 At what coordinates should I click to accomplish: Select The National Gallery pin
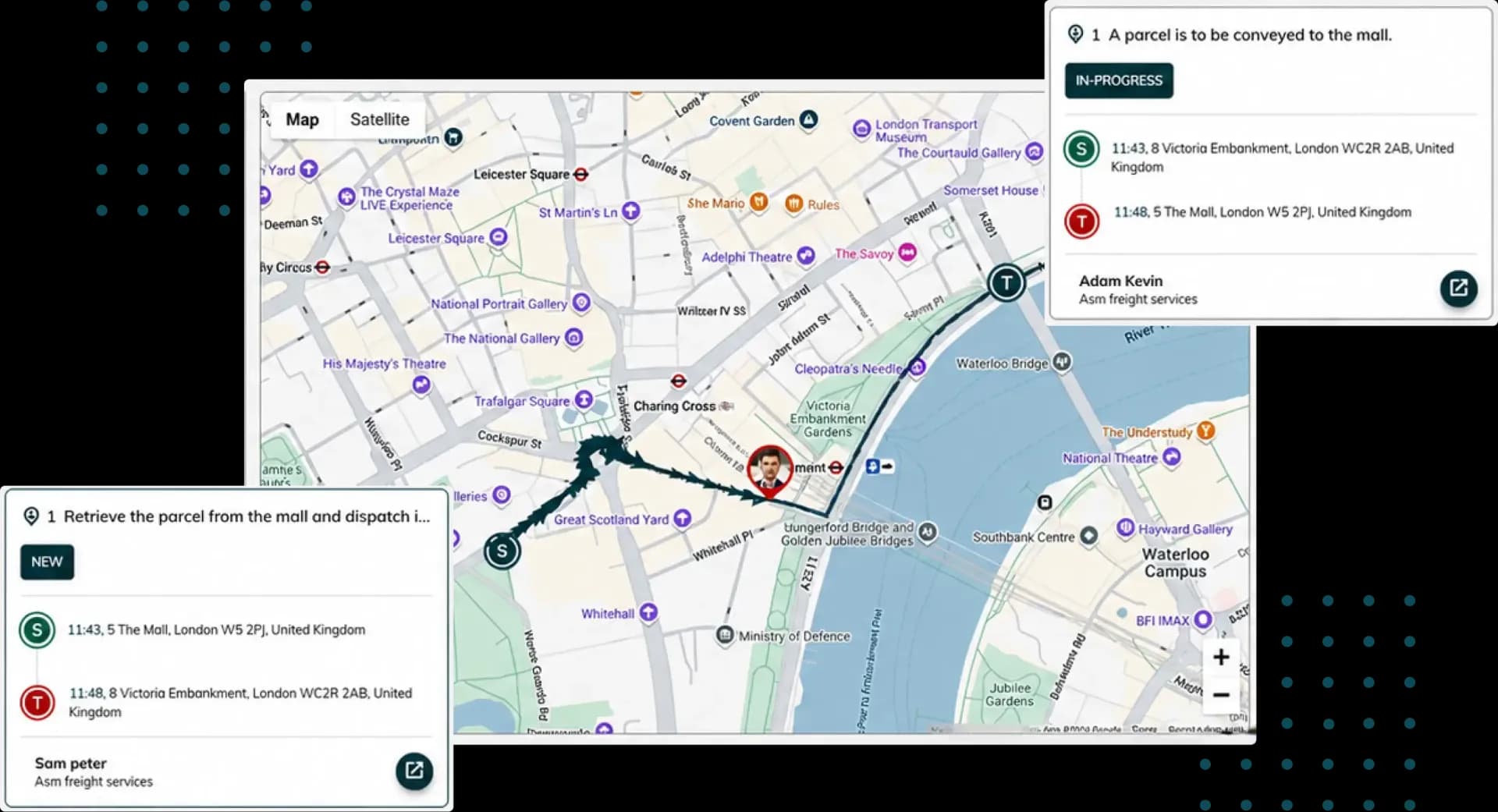pos(573,338)
